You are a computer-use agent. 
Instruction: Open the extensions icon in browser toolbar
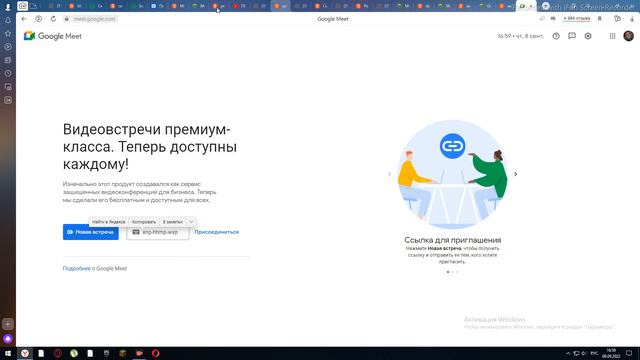617,19
